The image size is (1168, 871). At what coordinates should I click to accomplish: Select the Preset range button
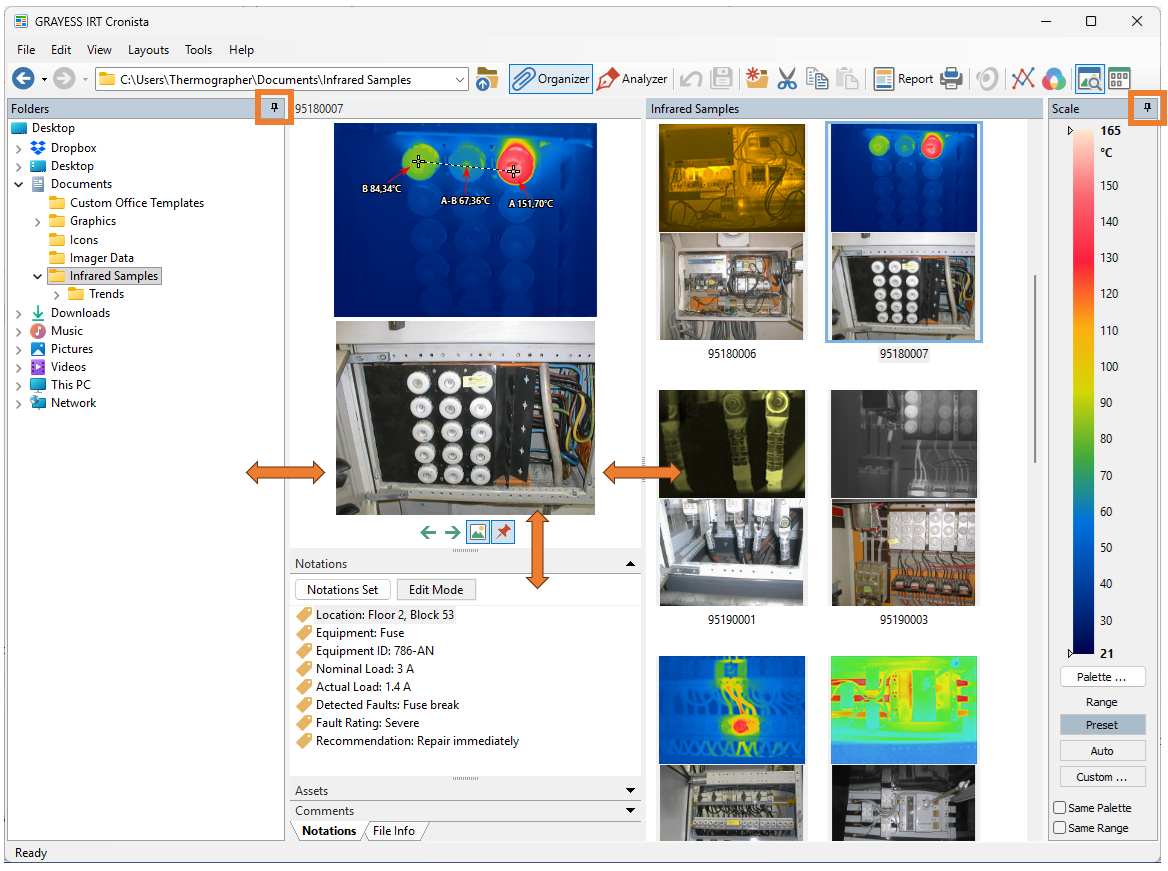1102,725
